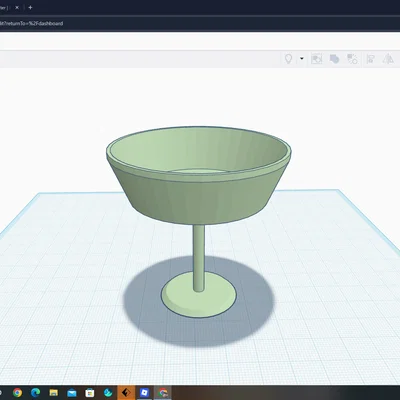Click the Group shapes icon
Screen dimensions: 400x400
334,59
